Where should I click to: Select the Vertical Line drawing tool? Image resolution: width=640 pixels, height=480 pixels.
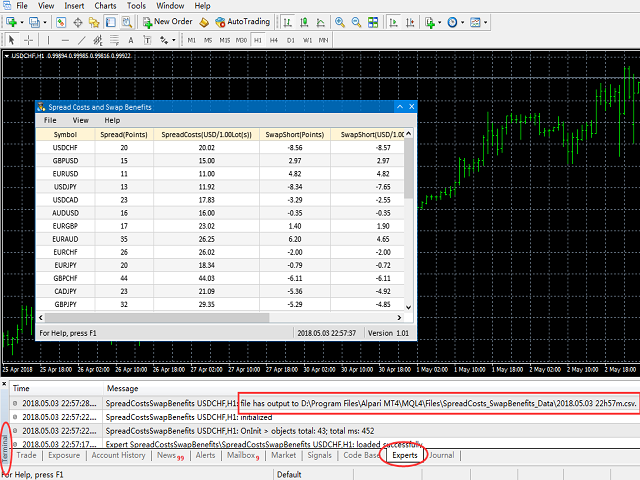tap(48, 40)
